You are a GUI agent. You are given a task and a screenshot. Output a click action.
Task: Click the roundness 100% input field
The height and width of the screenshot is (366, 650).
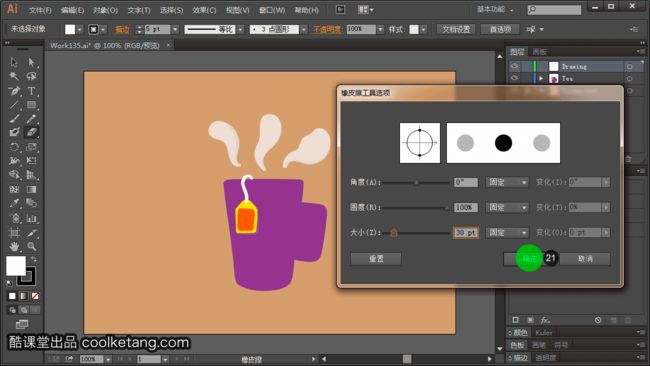(x=466, y=207)
